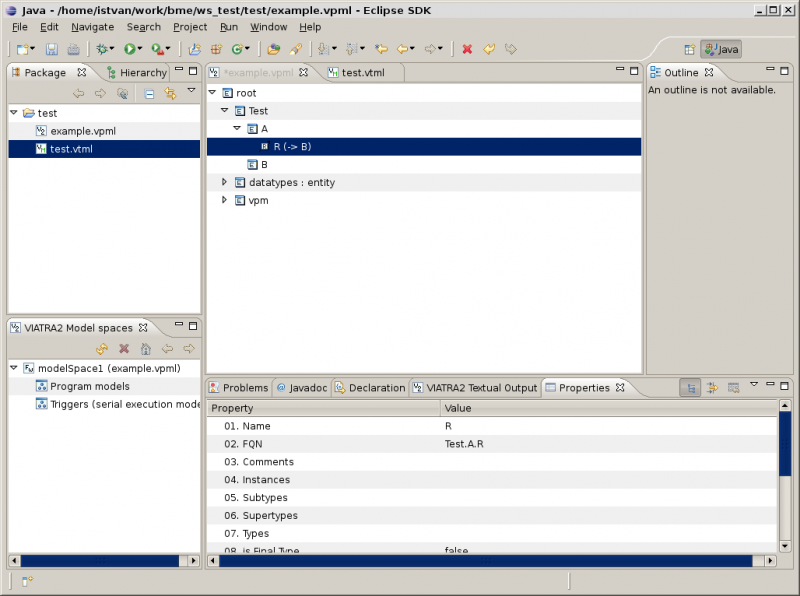The height and width of the screenshot is (596, 800).
Task: Open the Properties view menu arrow
Action: 754,384
